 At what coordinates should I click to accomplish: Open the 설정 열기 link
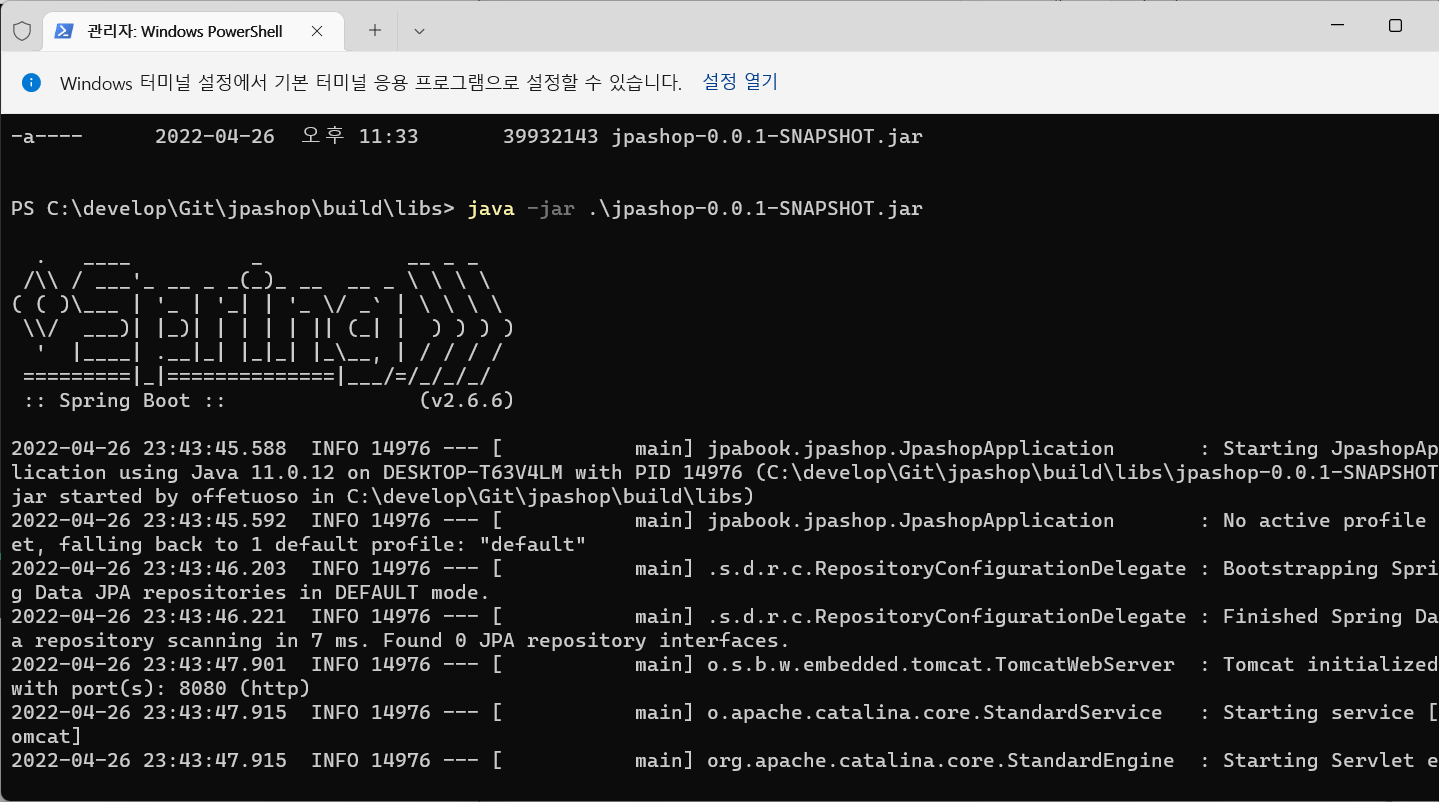(740, 82)
